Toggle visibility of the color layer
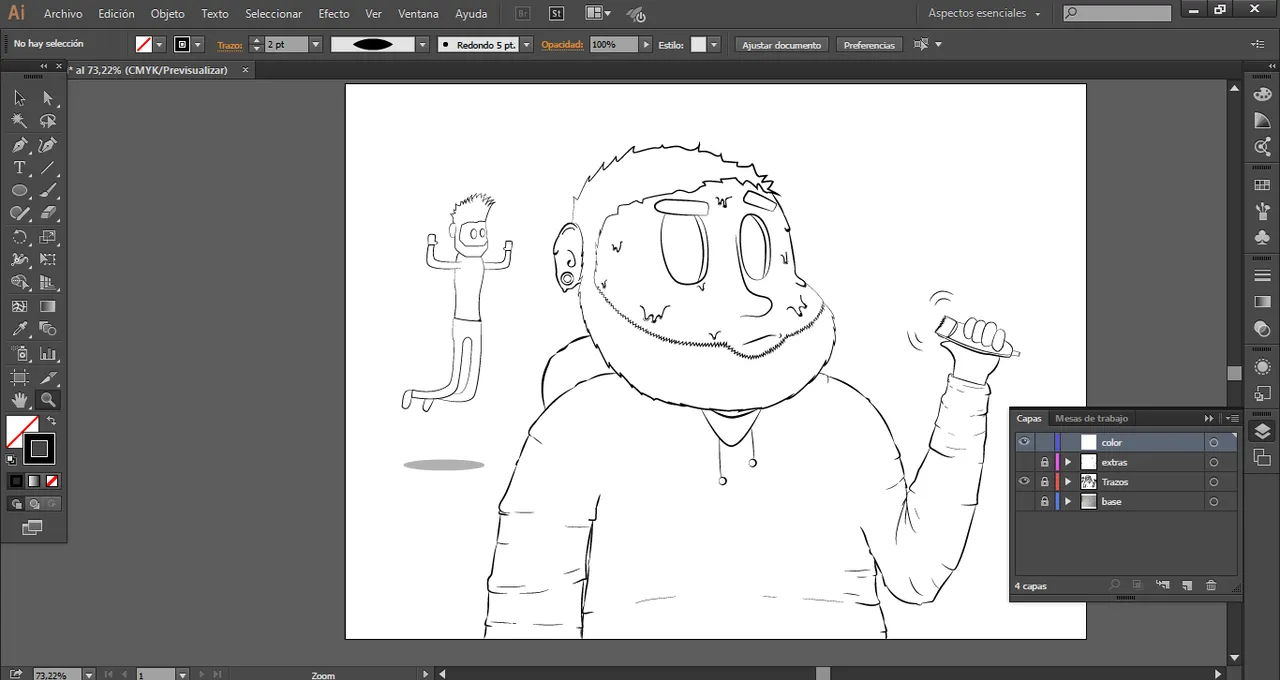 coord(1024,442)
